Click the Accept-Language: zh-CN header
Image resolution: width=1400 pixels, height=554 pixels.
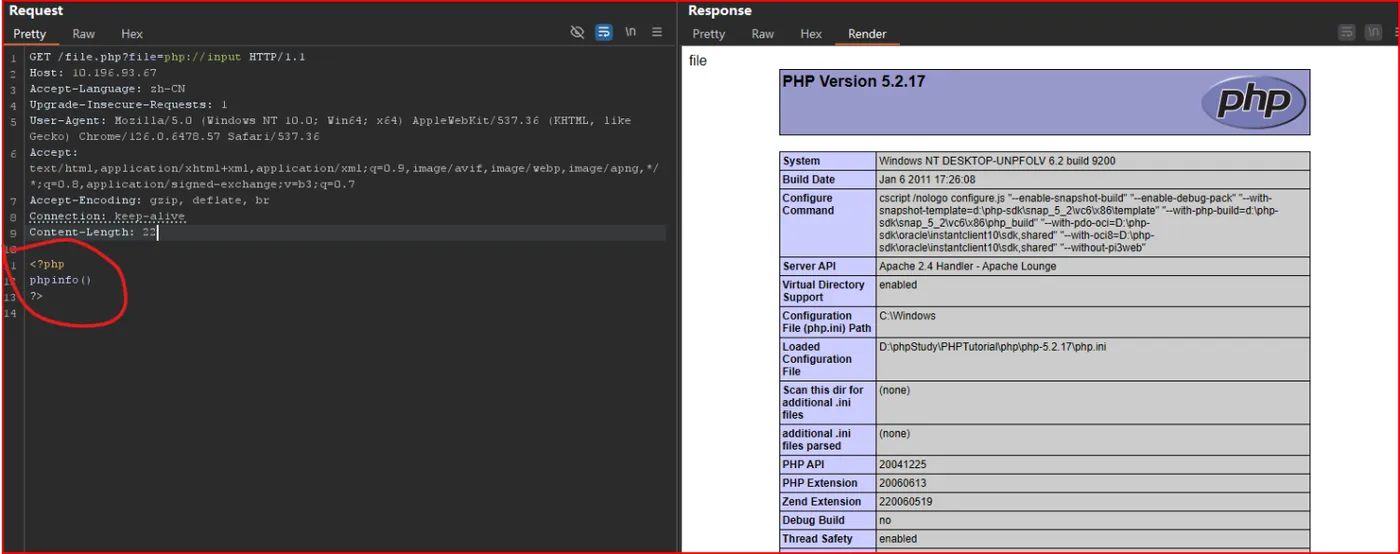click(107, 89)
